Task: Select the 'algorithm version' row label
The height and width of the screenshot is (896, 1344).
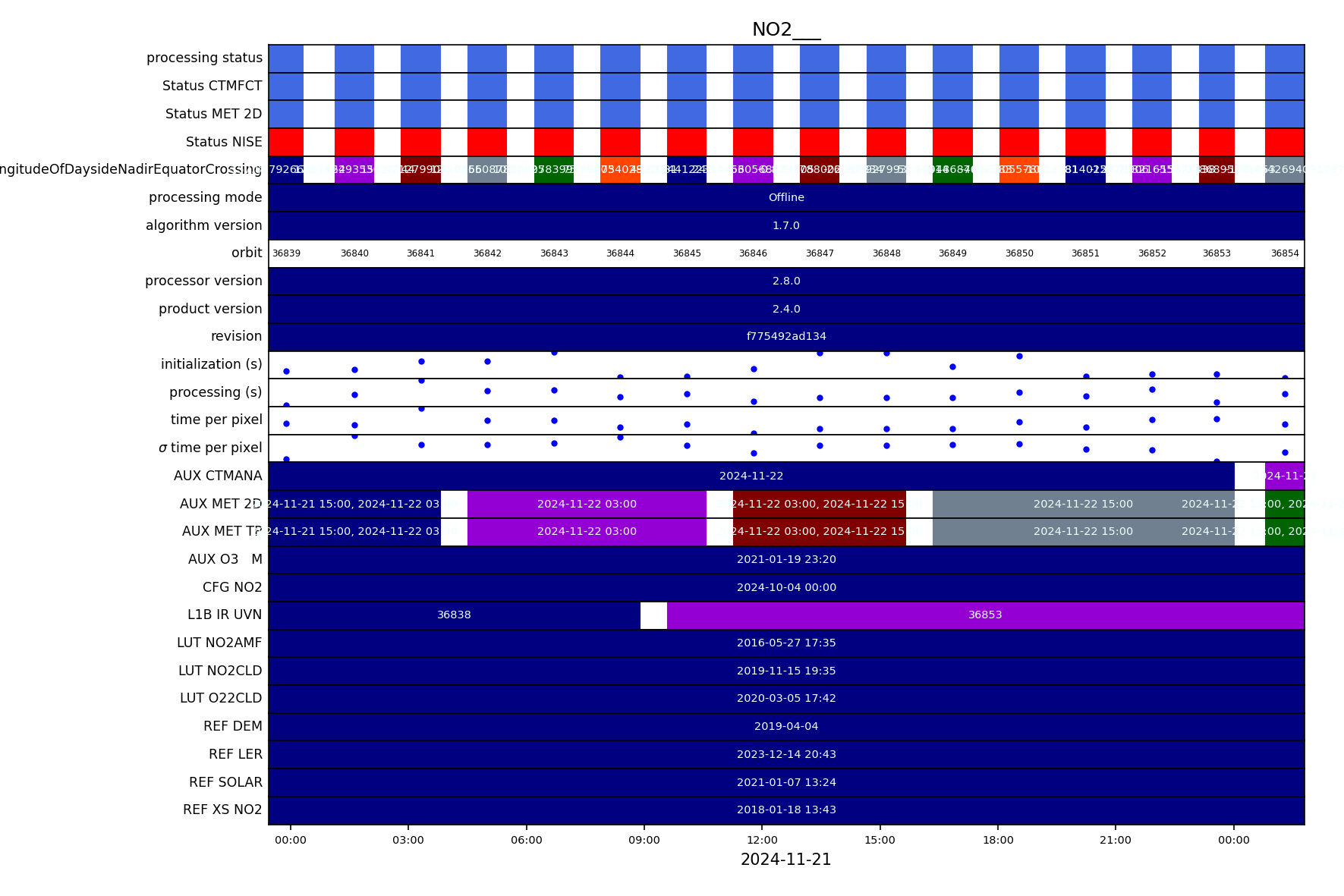Action: (x=203, y=225)
